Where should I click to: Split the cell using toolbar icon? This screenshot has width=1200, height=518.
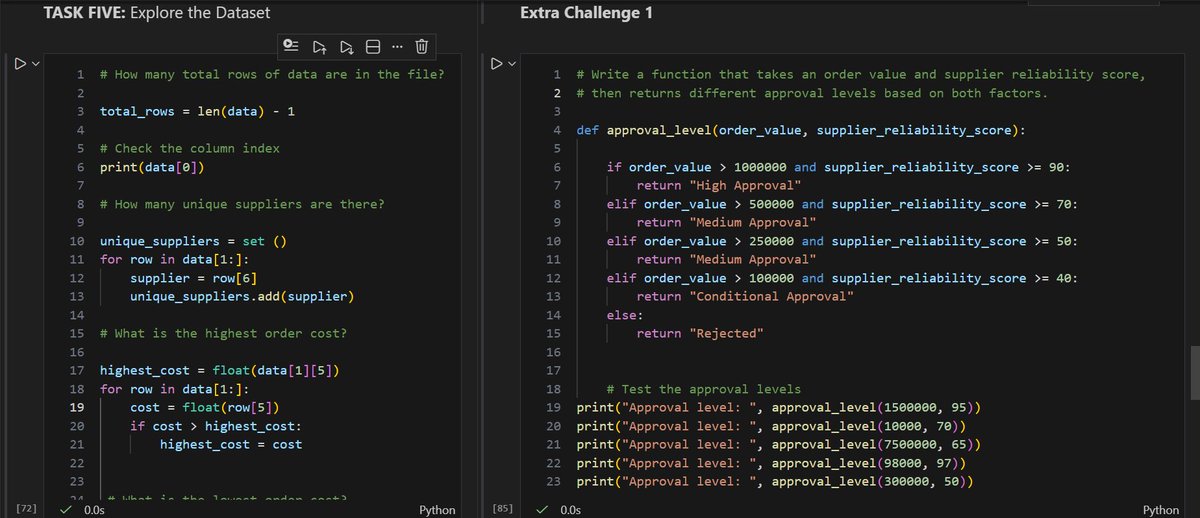click(372, 46)
